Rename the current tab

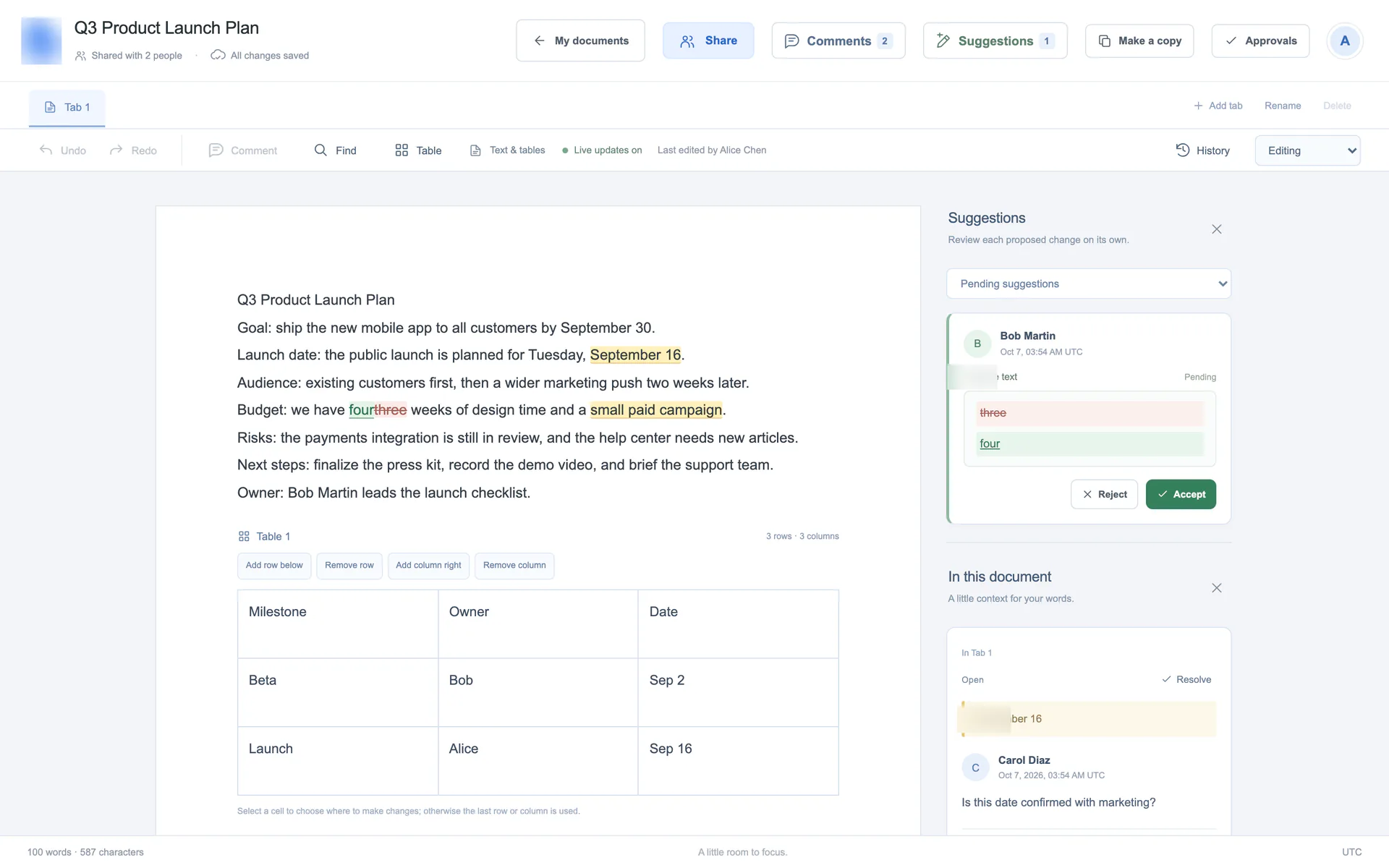(1283, 106)
